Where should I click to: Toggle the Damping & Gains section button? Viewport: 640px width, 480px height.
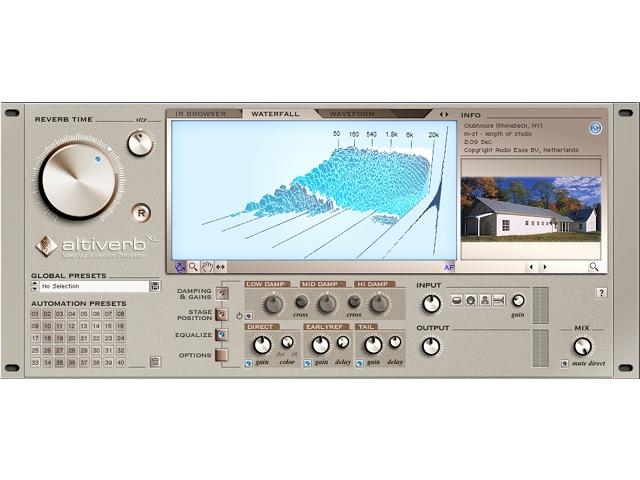point(222,293)
